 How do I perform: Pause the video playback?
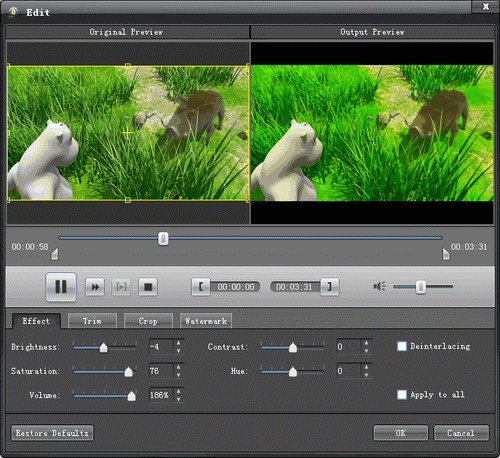point(61,287)
